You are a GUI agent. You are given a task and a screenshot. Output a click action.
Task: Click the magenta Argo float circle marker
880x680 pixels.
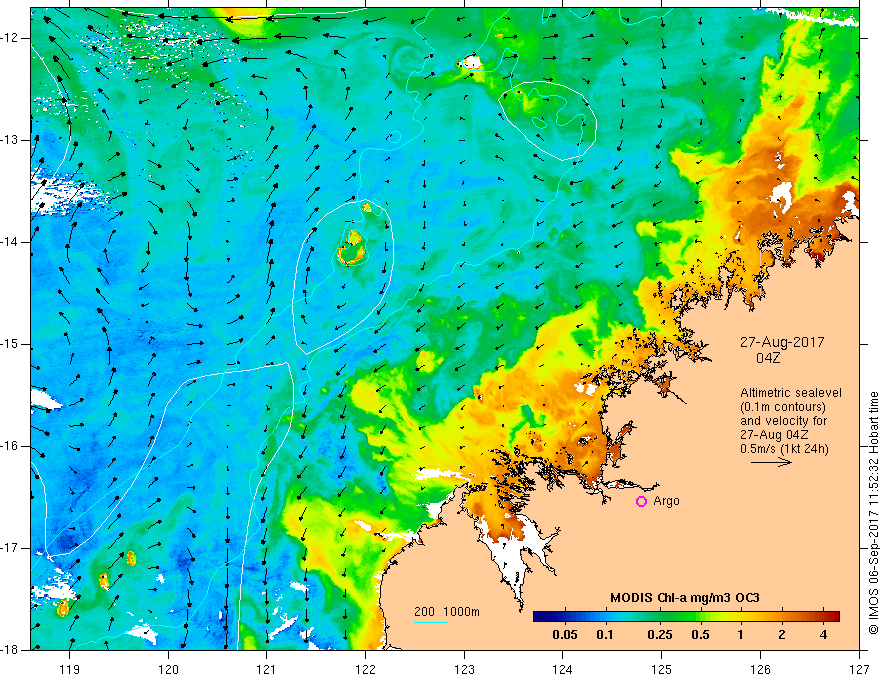click(641, 501)
